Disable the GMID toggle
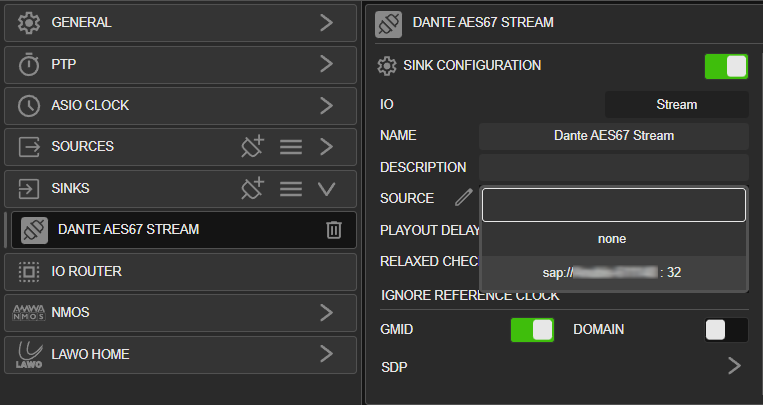The height and width of the screenshot is (405, 763). tap(532, 330)
